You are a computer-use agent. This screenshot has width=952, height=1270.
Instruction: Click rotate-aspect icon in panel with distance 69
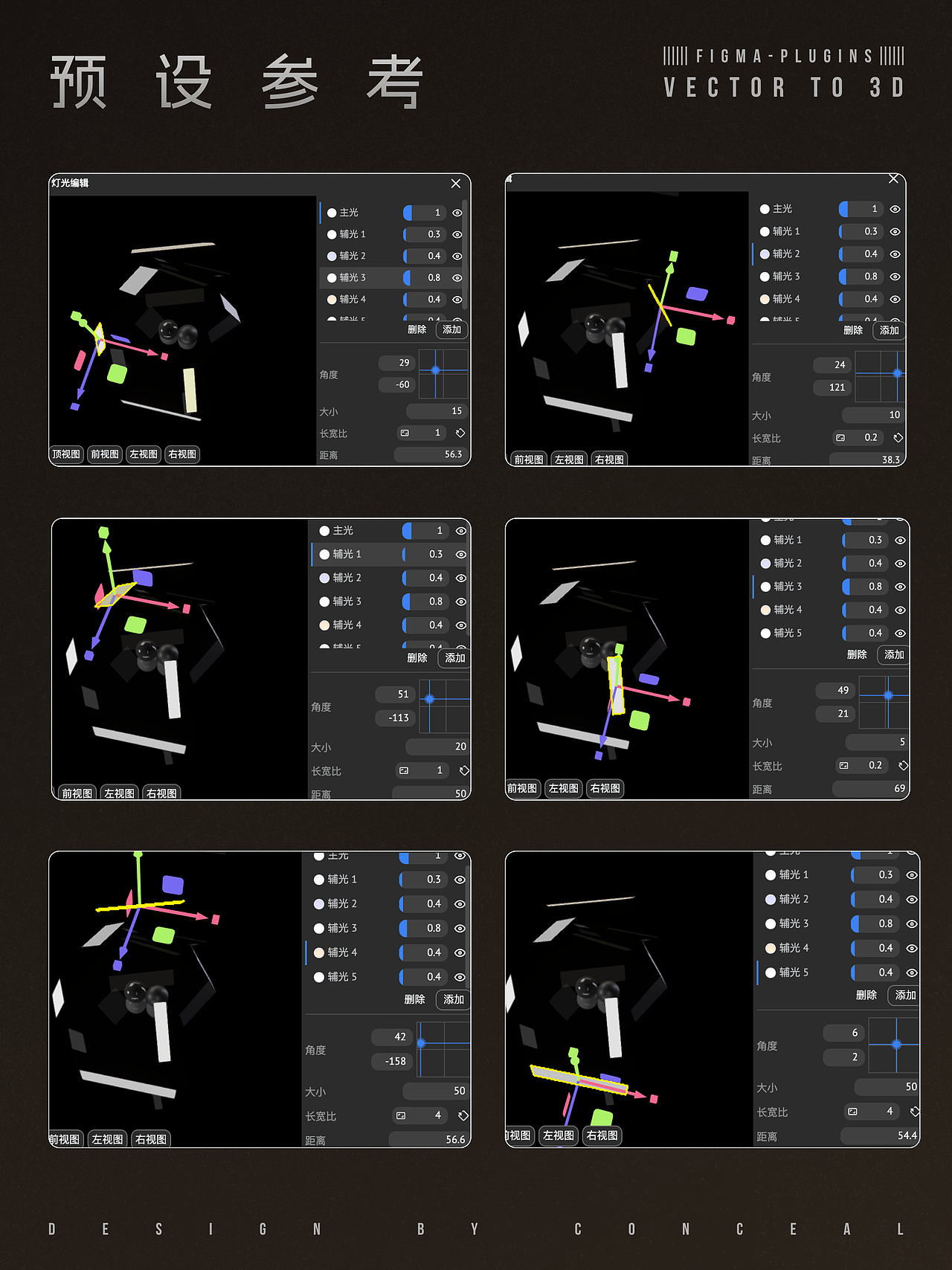click(x=903, y=765)
